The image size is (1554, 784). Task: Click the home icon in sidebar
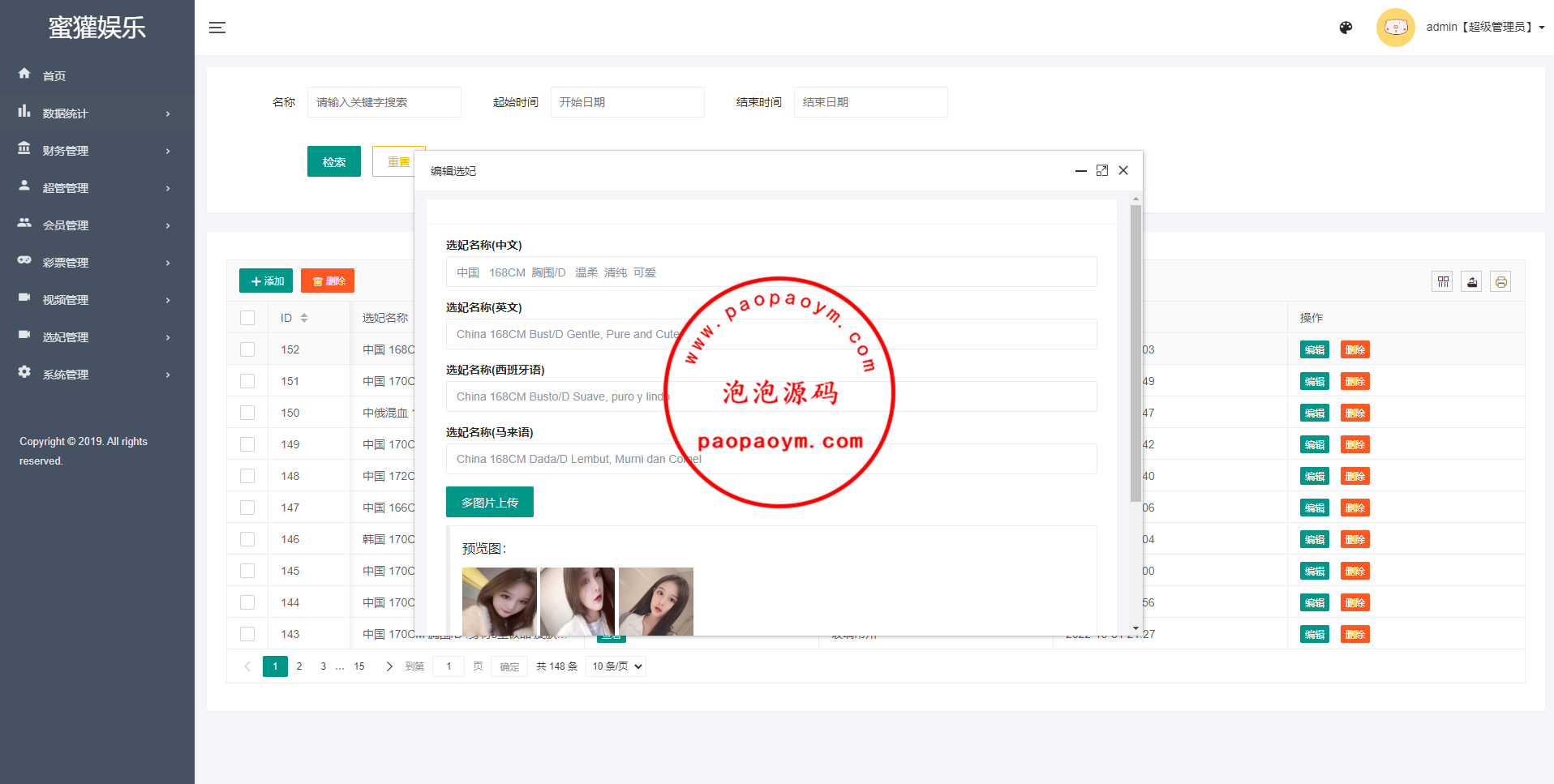tap(24, 74)
